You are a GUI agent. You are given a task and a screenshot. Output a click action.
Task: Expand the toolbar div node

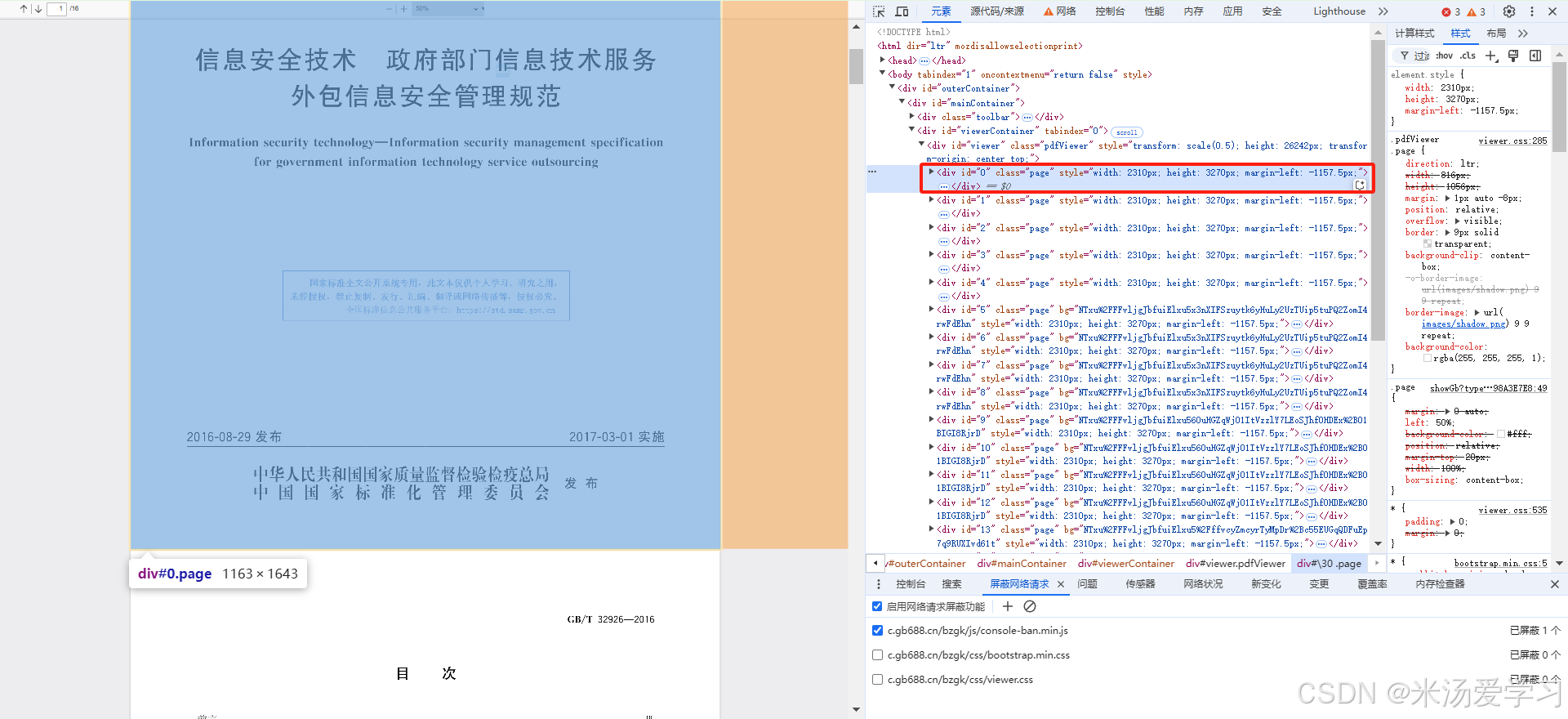tap(912, 116)
